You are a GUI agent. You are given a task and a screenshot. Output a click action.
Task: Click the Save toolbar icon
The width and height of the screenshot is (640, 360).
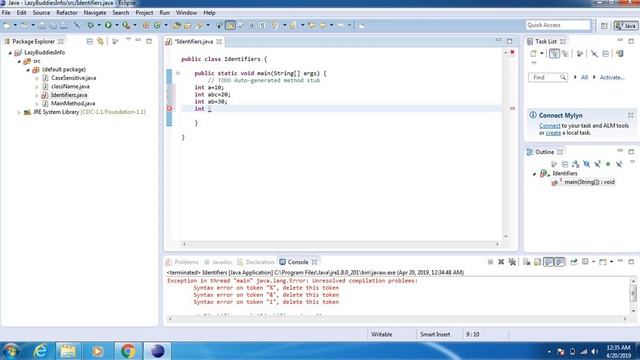[42, 25]
